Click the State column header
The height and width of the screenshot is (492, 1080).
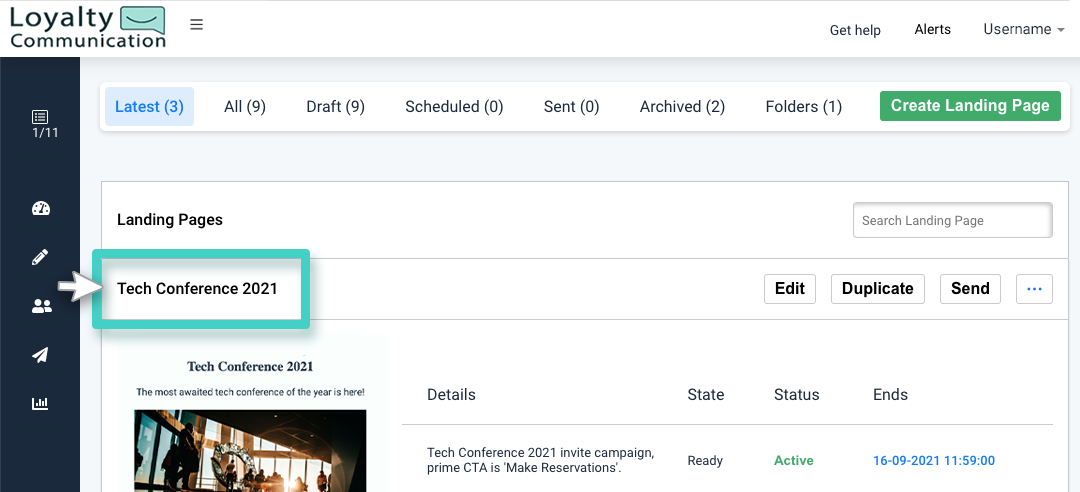[x=705, y=395]
